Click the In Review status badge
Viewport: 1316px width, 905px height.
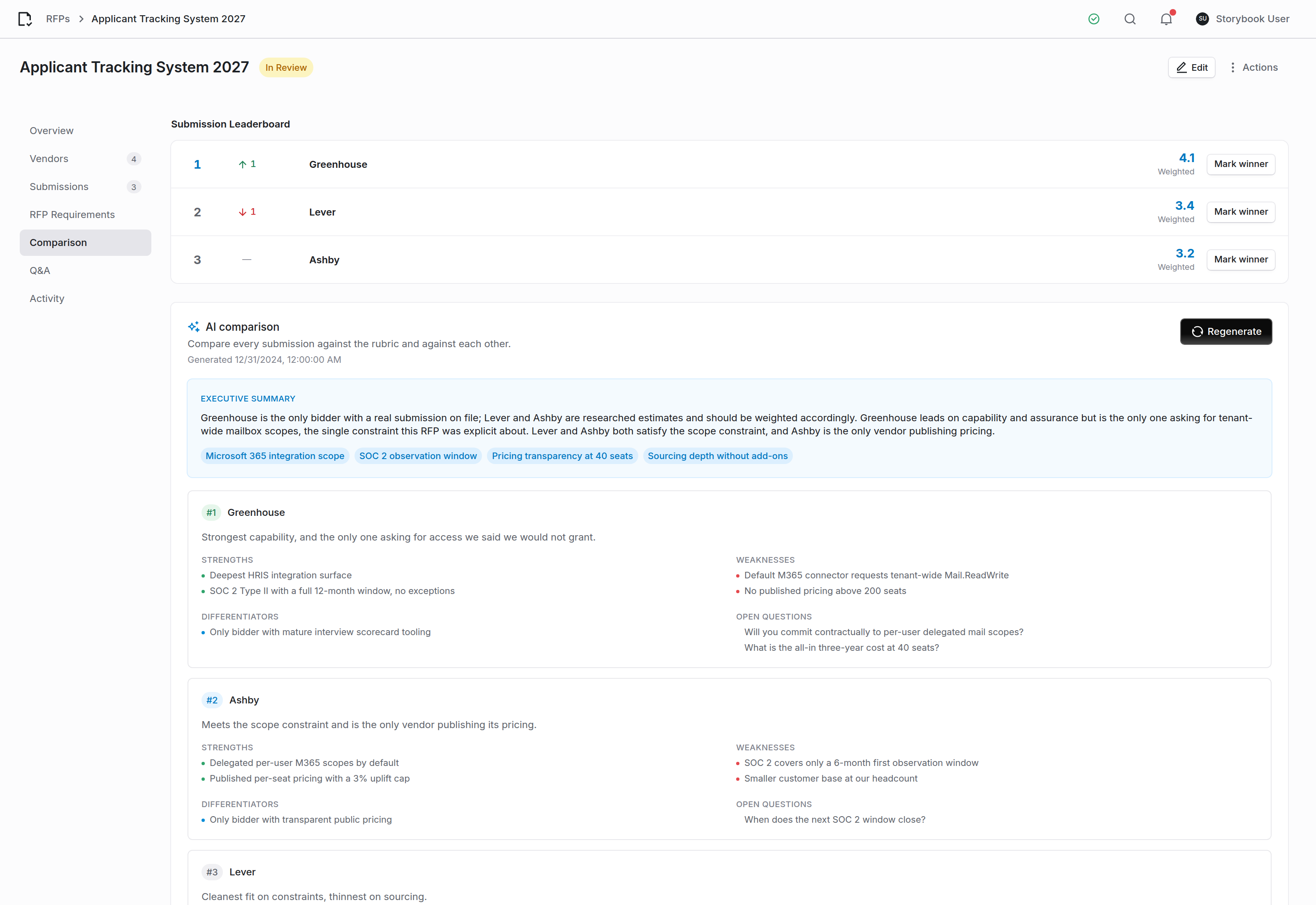[286, 67]
